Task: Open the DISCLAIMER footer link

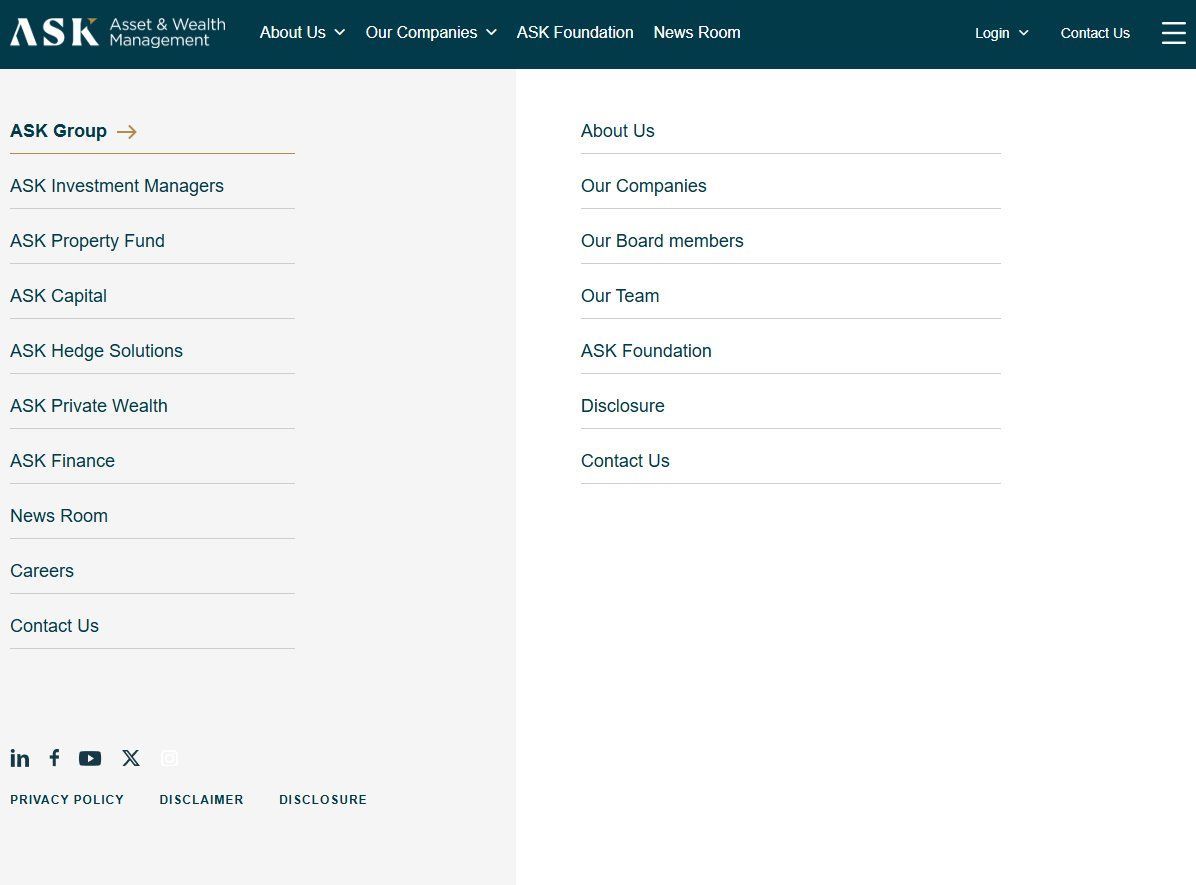Action: [201, 800]
